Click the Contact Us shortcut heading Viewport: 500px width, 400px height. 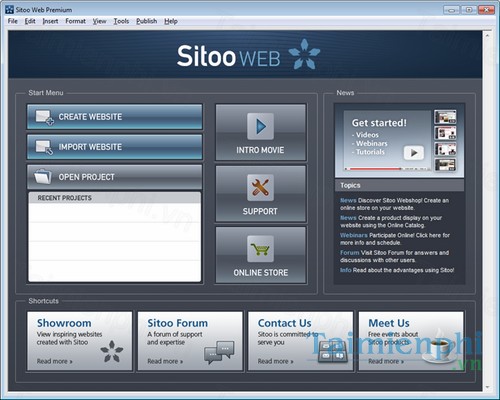pyautogui.click(x=285, y=323)
